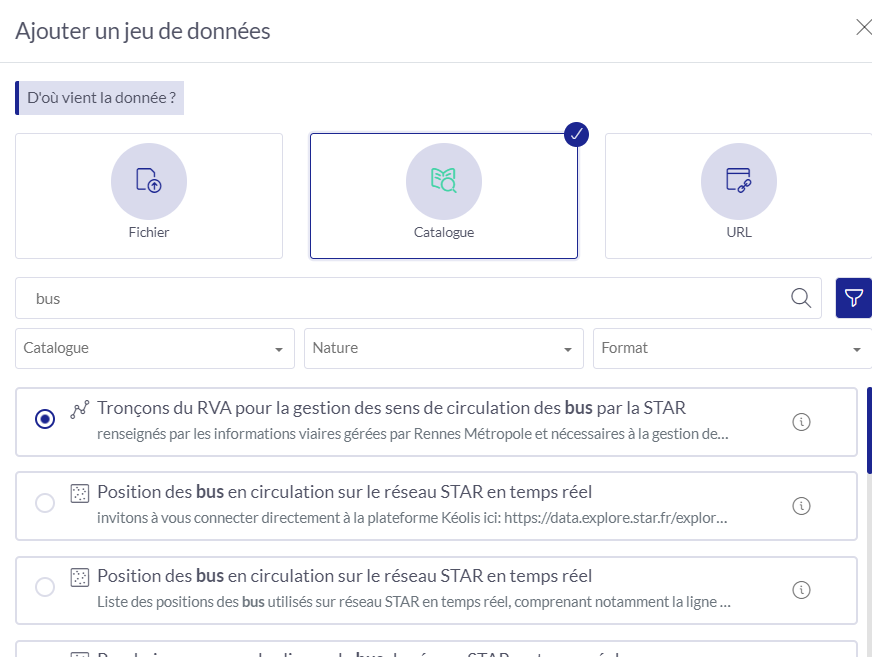
Task: Click the checkmark badge on Catalogue card
Action: [x=576, y=134]
